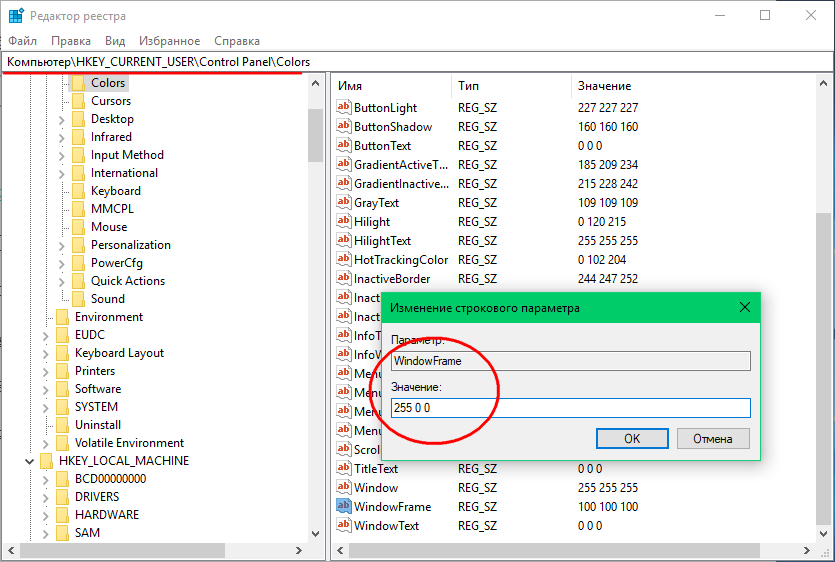Click the registry path address bar
Image resolution: width=835 pixels, height=562 pixels.
[418, 62]
